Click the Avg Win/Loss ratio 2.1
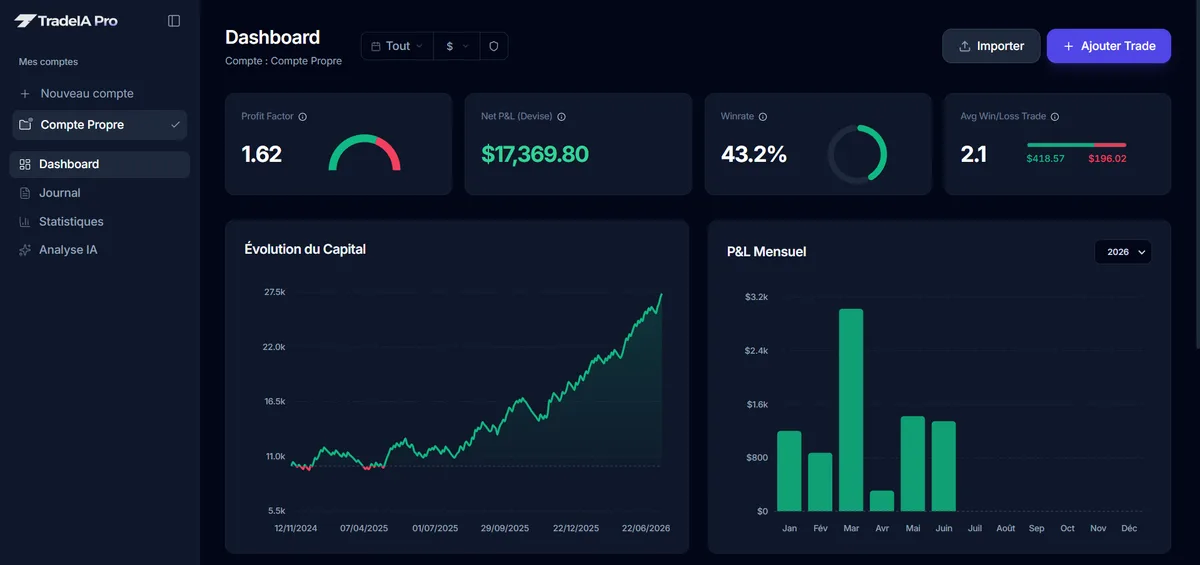Screen dimensions: 1200x565 point(974,154)
